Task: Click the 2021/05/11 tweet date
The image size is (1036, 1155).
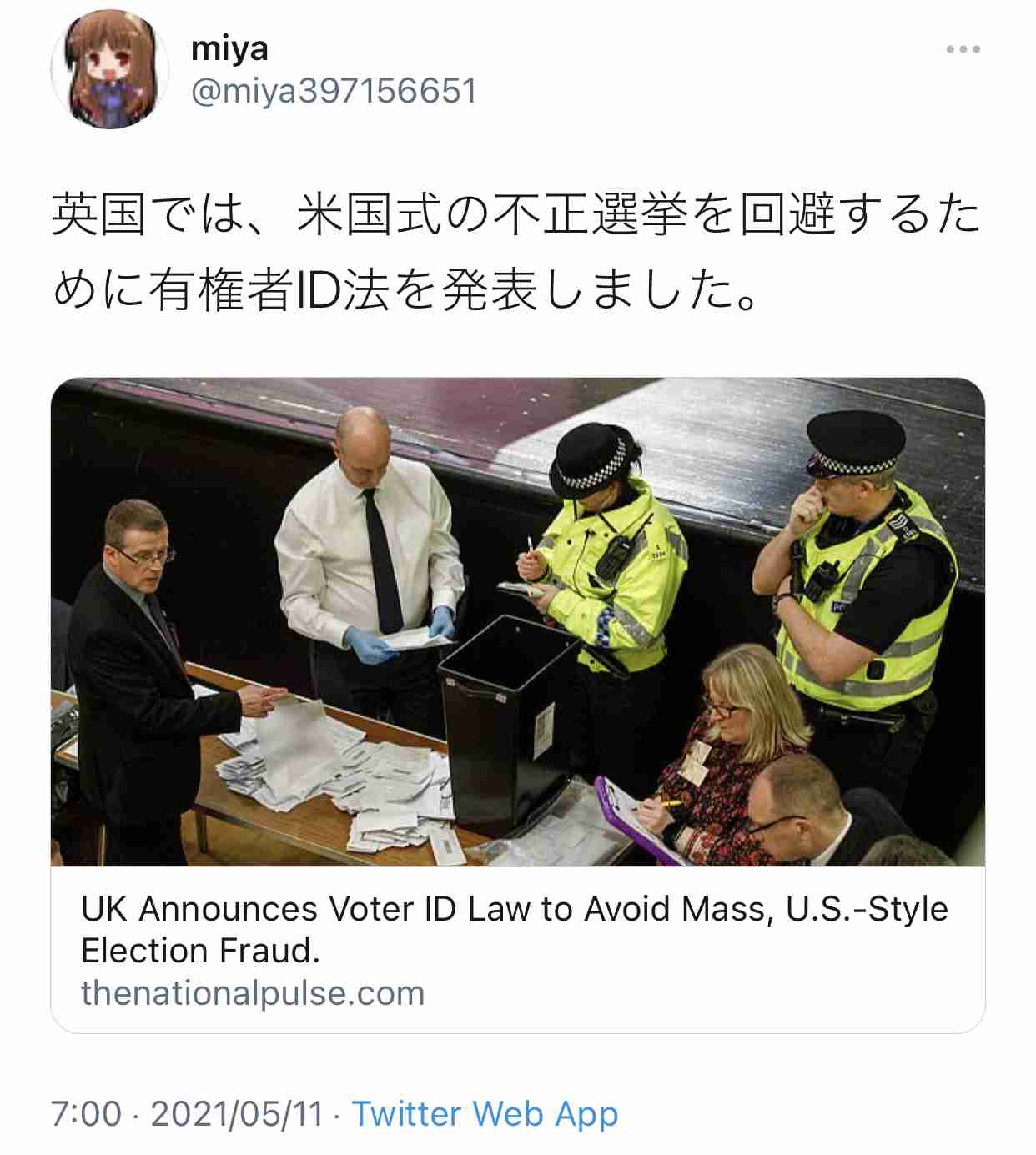Action: coord(237,1114)
